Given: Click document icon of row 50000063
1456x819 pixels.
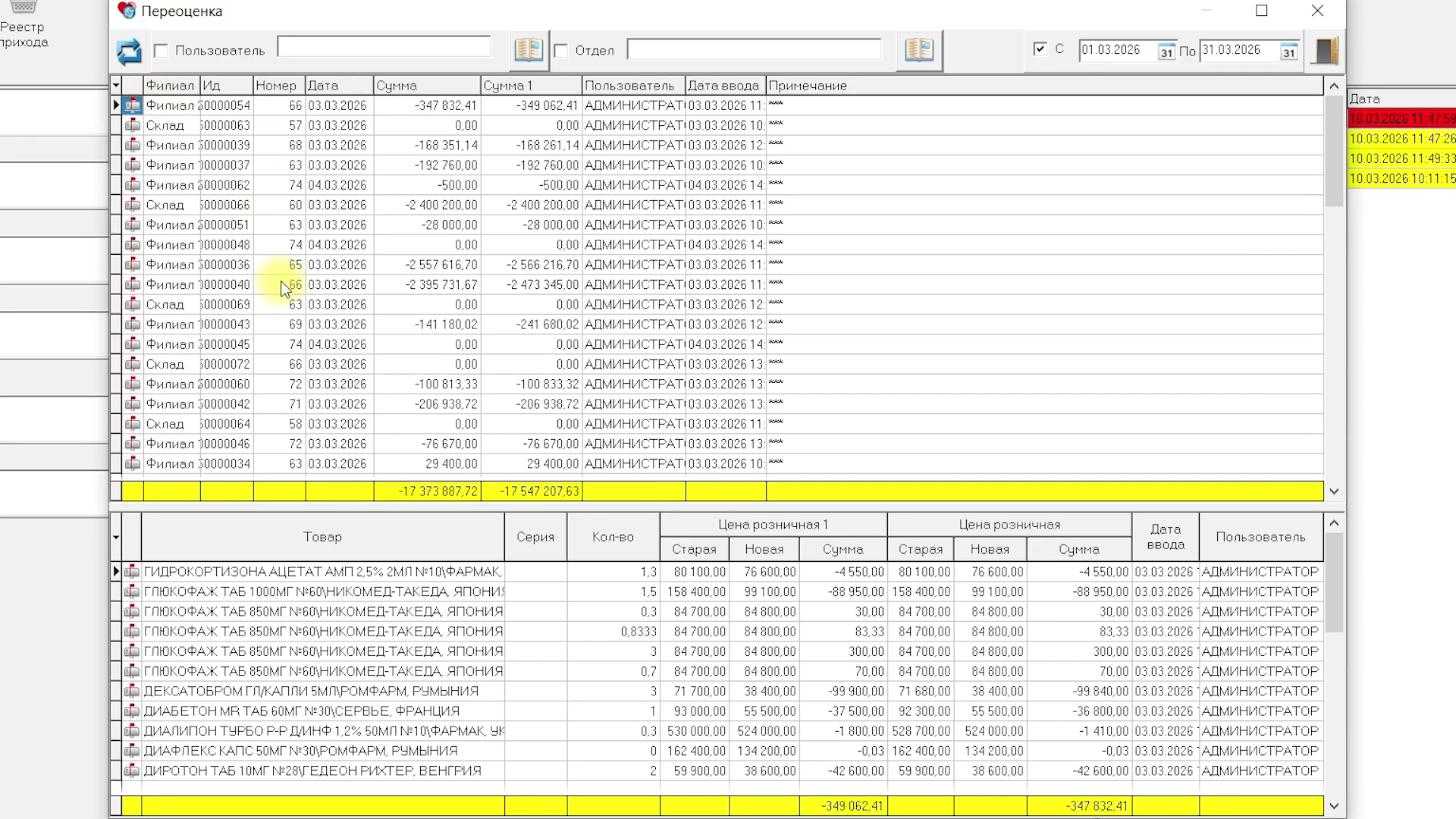Looking at the screenshot, I should tap(133, 125).
